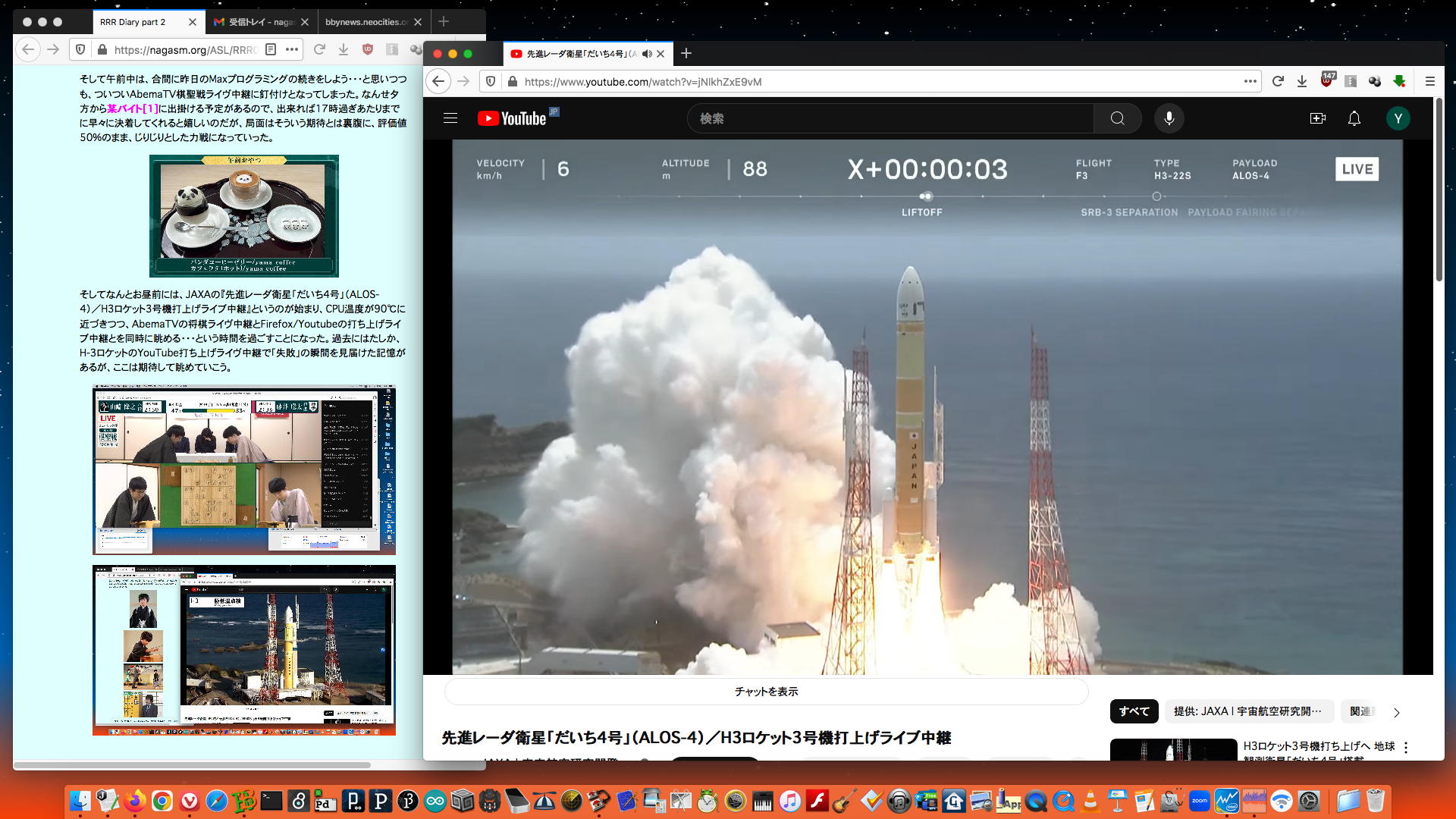The image size is (1456, 819).
Task: Click the LIVE indicator badge on the video
Action: 1357,169
